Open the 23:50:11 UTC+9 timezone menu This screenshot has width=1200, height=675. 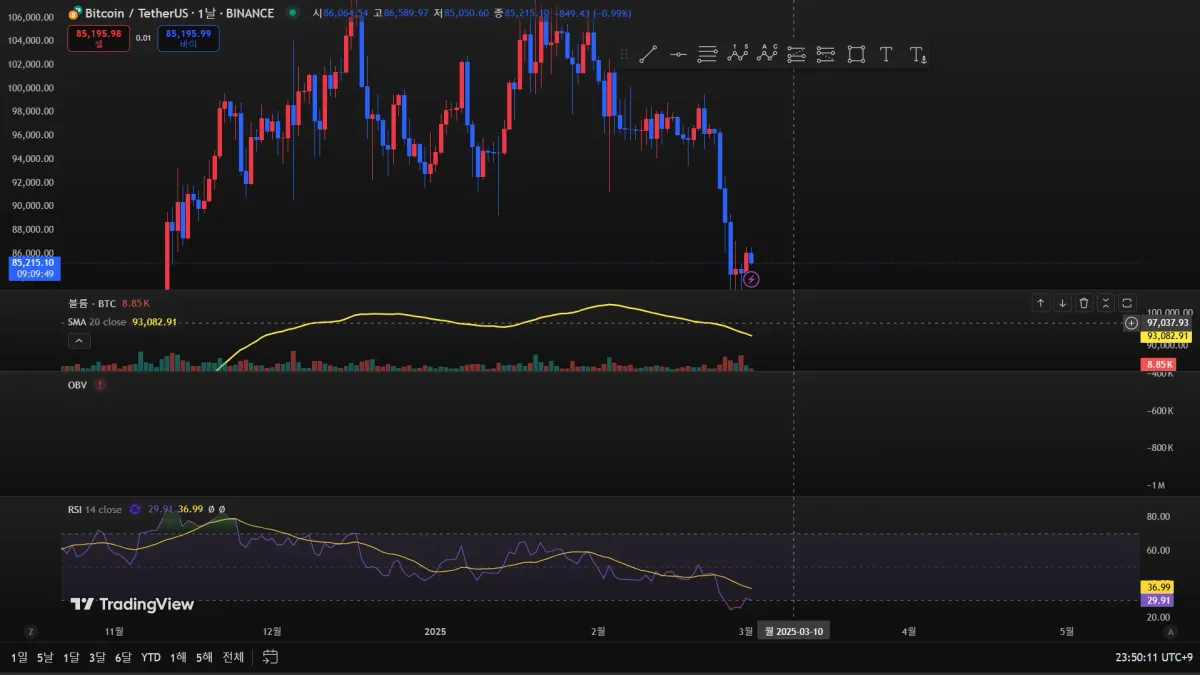(1153, 657)
